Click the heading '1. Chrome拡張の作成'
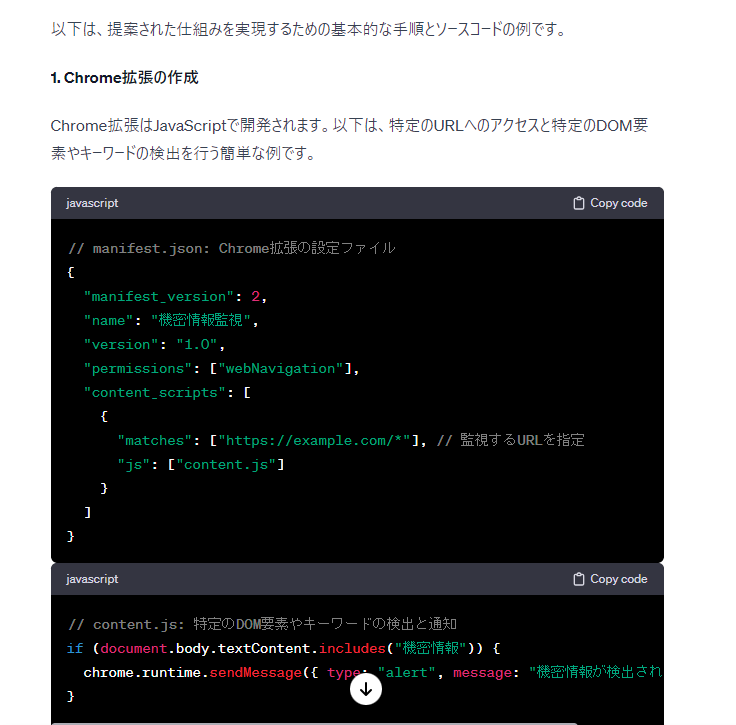This screenshot has height=725, width=736. tap(124, 77)
